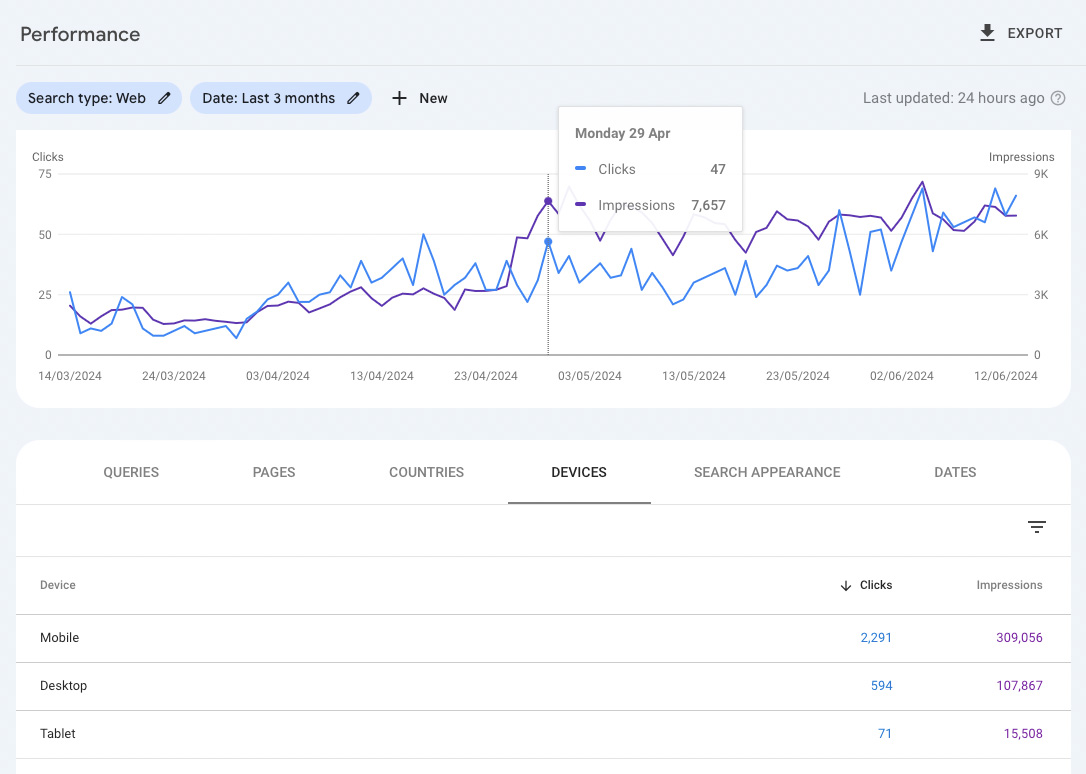Sort table by Impressions column header
This screenshot has height=774, width=1086.
pos(1009,585)
